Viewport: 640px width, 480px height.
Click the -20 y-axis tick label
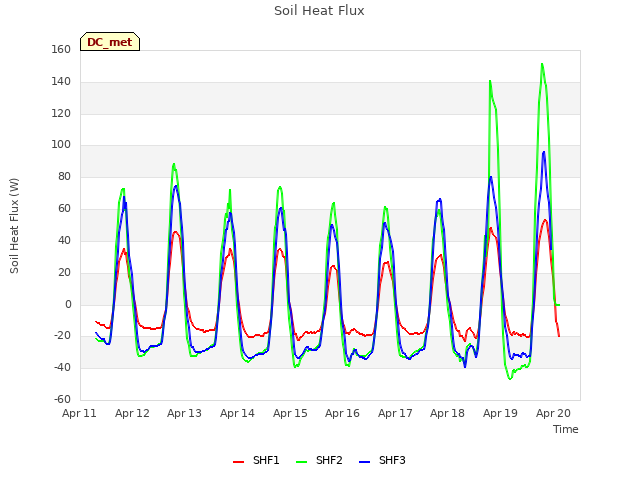(x=62, y=336)
